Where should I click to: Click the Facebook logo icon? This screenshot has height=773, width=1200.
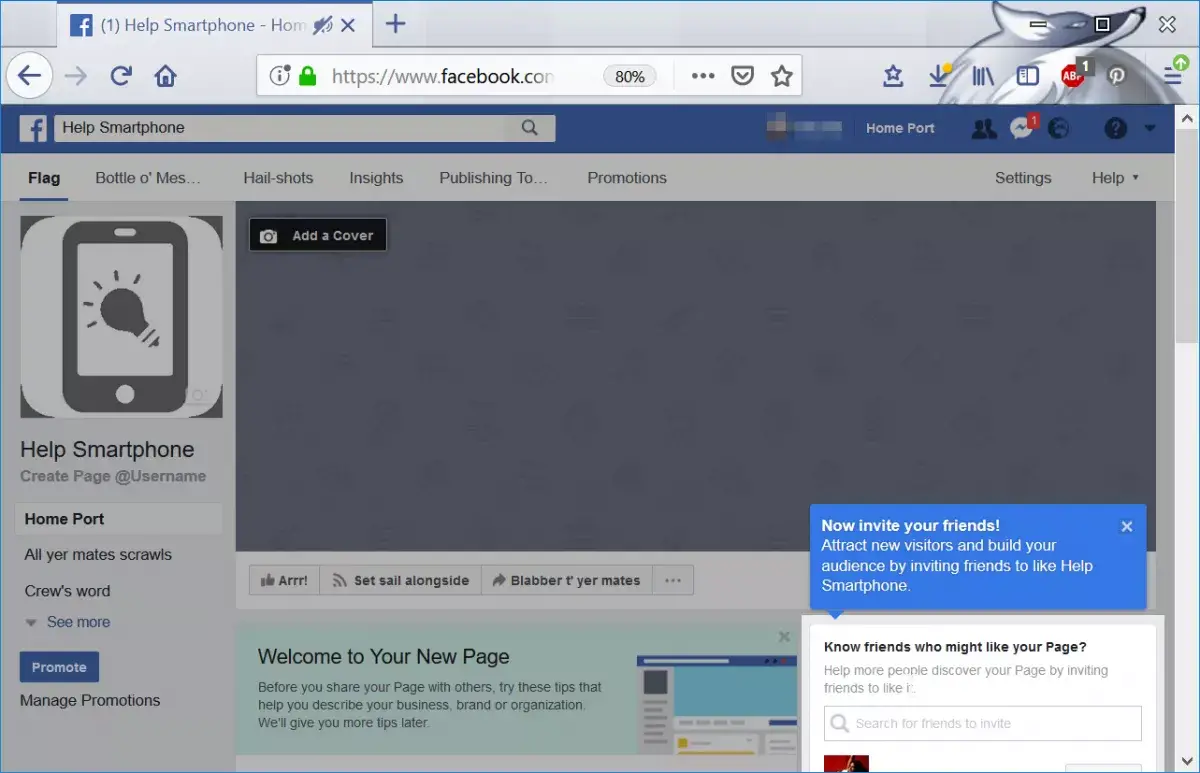pyautogui.click(x=34, y=128)
